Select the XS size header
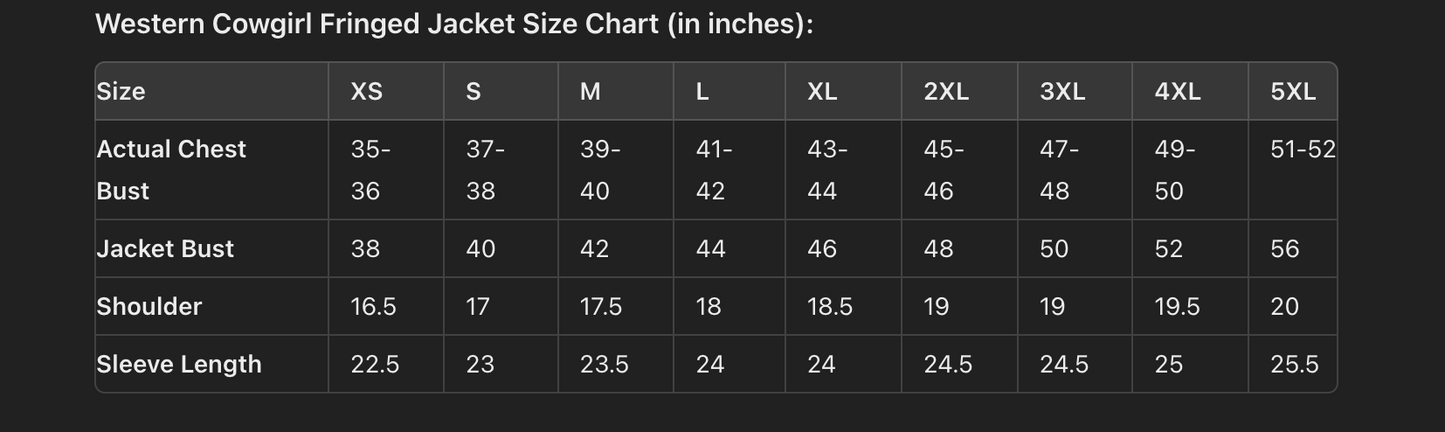The width and height of the screenshot is (1445, 432). tap(366, 91)
